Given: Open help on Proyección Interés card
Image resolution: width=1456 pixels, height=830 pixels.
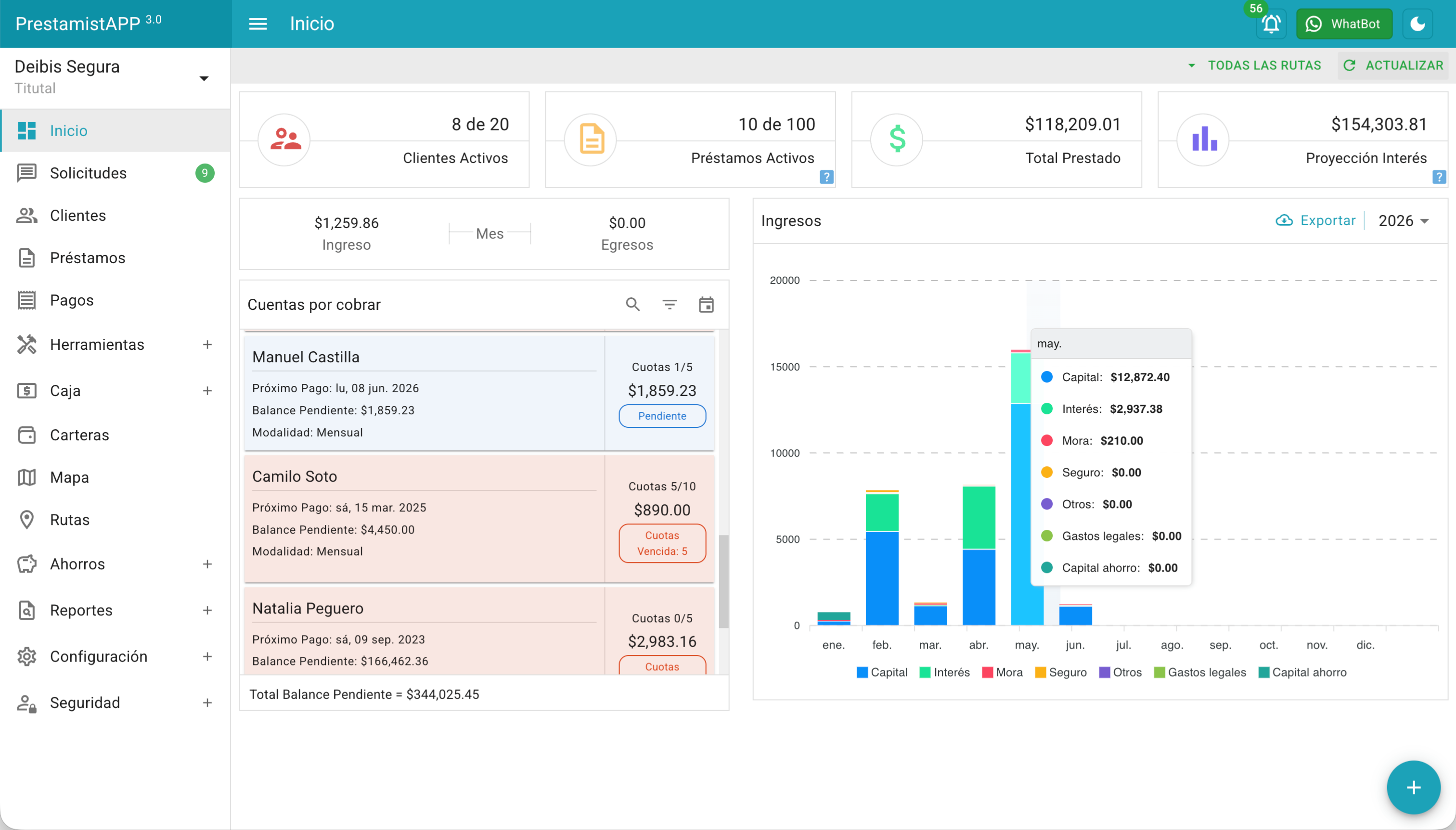Looking at the screenshot, I should coord(1439,177).
